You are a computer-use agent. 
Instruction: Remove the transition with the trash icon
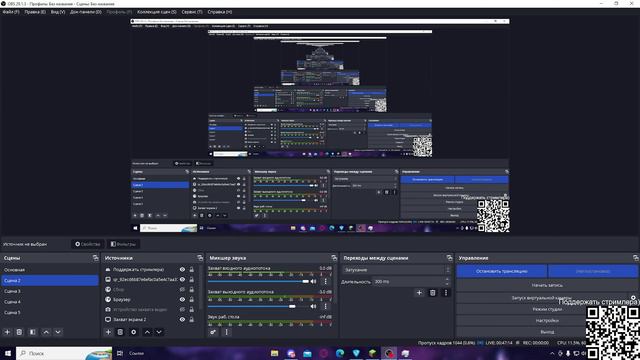coord(433,293)
